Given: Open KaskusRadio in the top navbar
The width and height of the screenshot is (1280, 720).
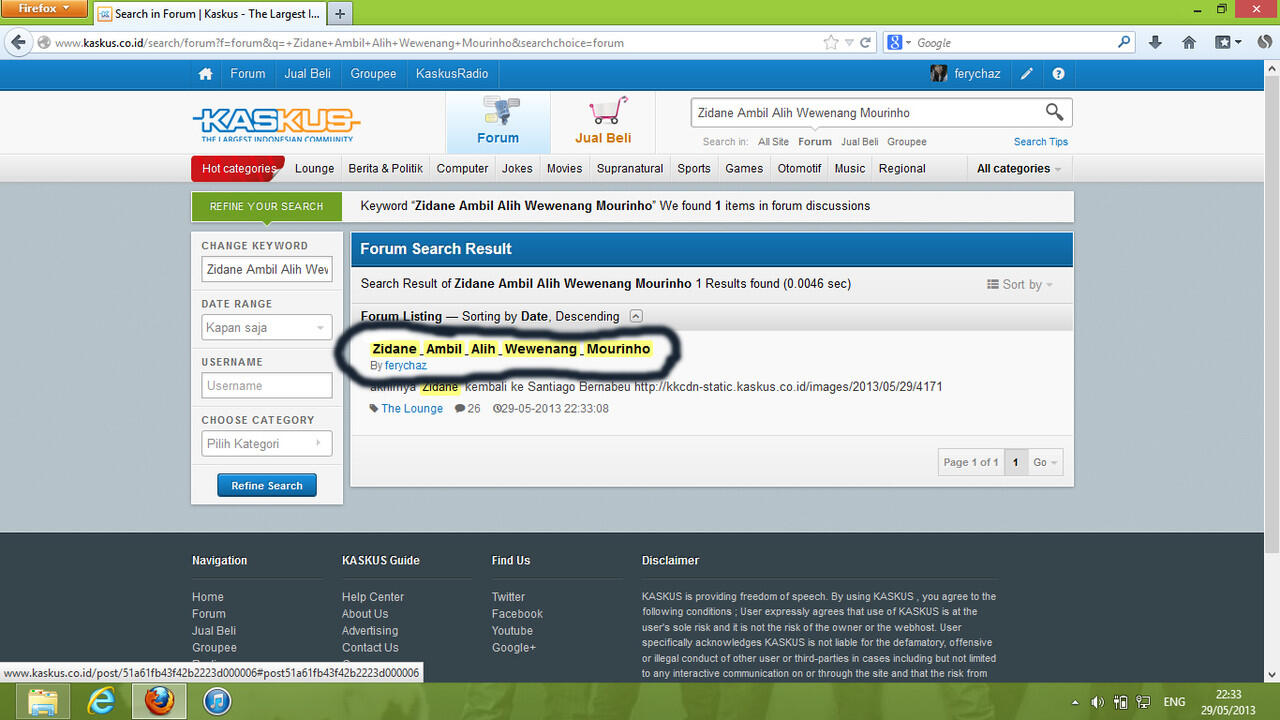Looking at the screenshot, I should [452, 74].
